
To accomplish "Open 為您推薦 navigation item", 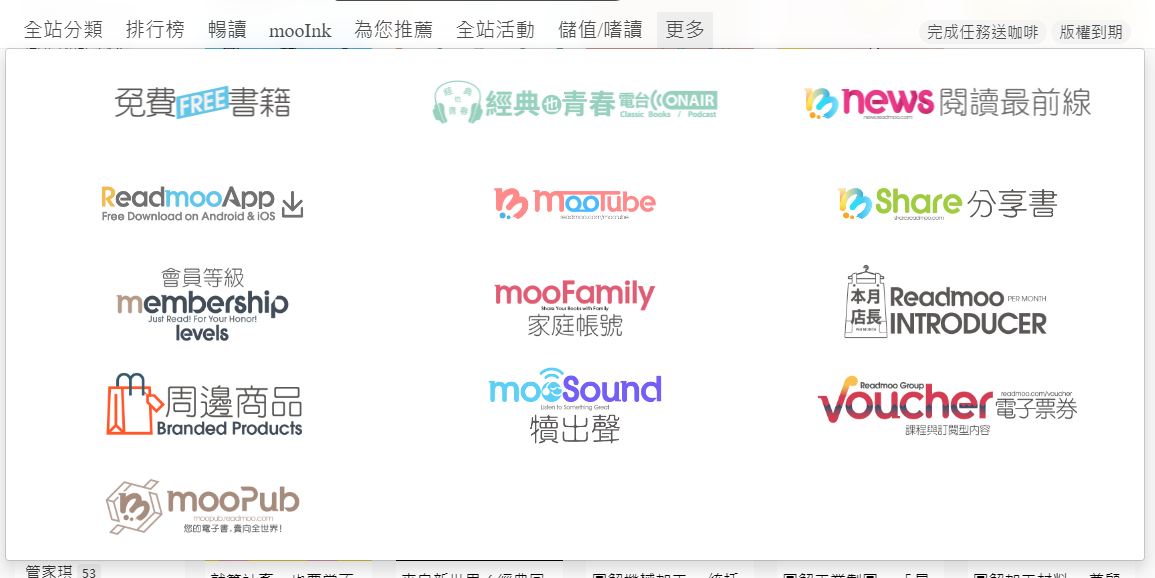I will click(393, 30).
